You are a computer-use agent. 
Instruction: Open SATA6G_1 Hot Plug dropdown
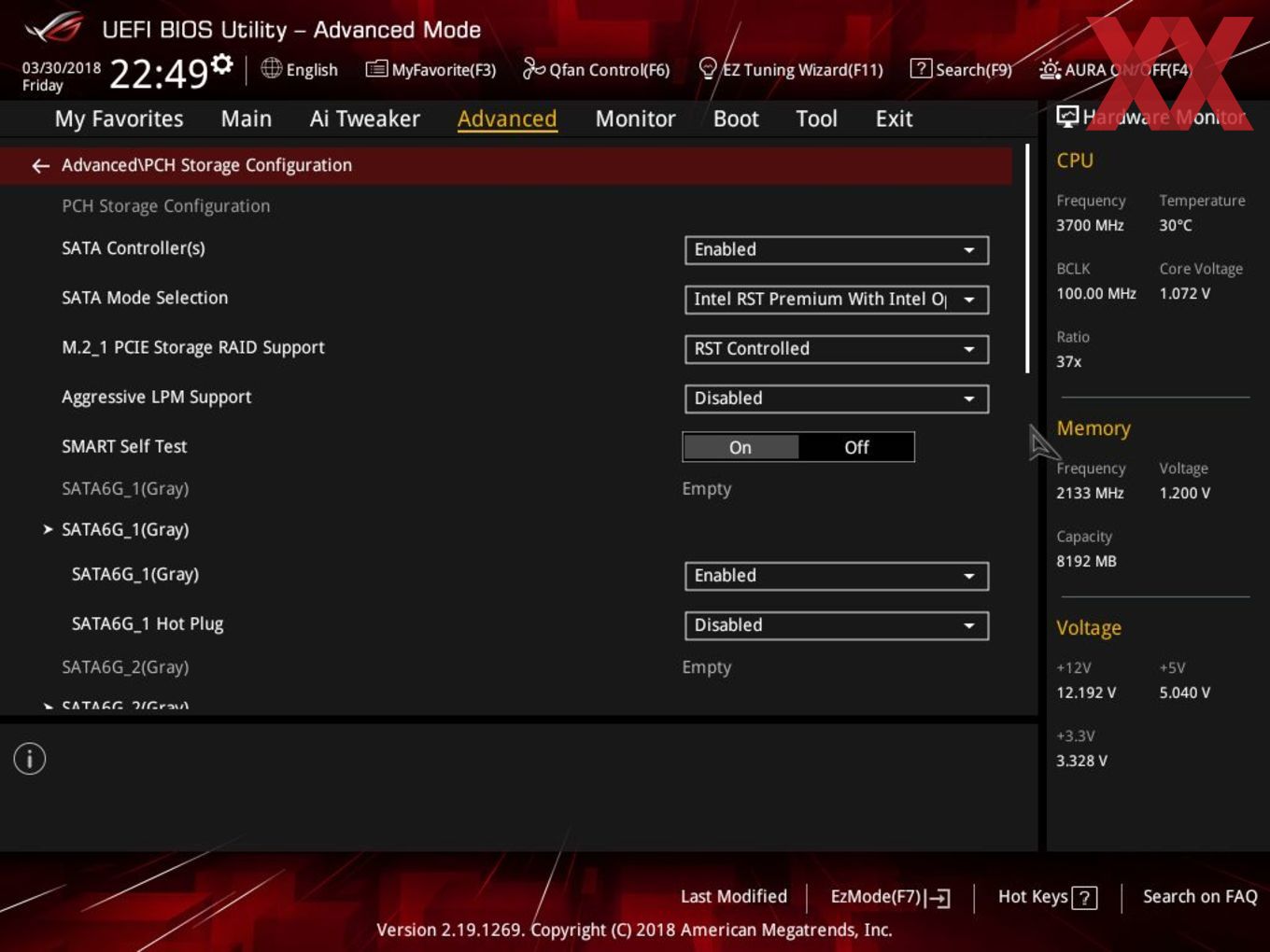pyautogui.click(x=837, y=625)
